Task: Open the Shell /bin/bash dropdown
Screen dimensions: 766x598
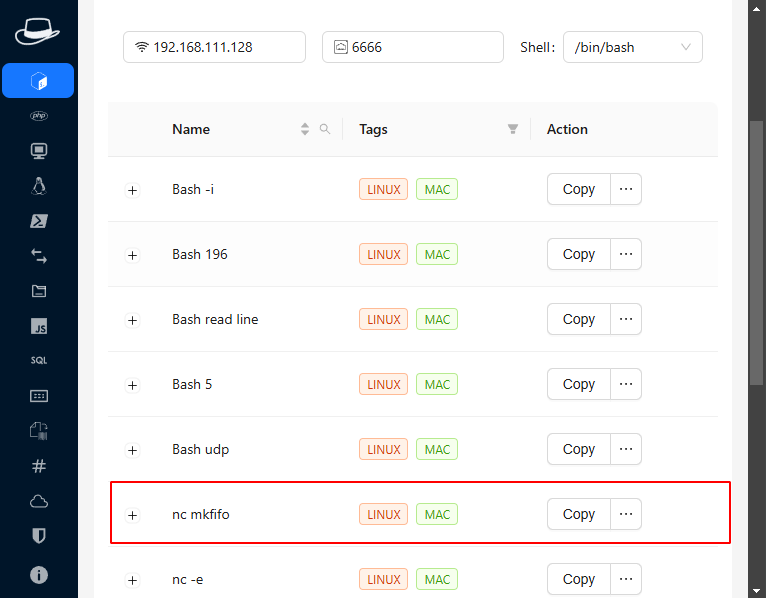Action: pos(632,47)
